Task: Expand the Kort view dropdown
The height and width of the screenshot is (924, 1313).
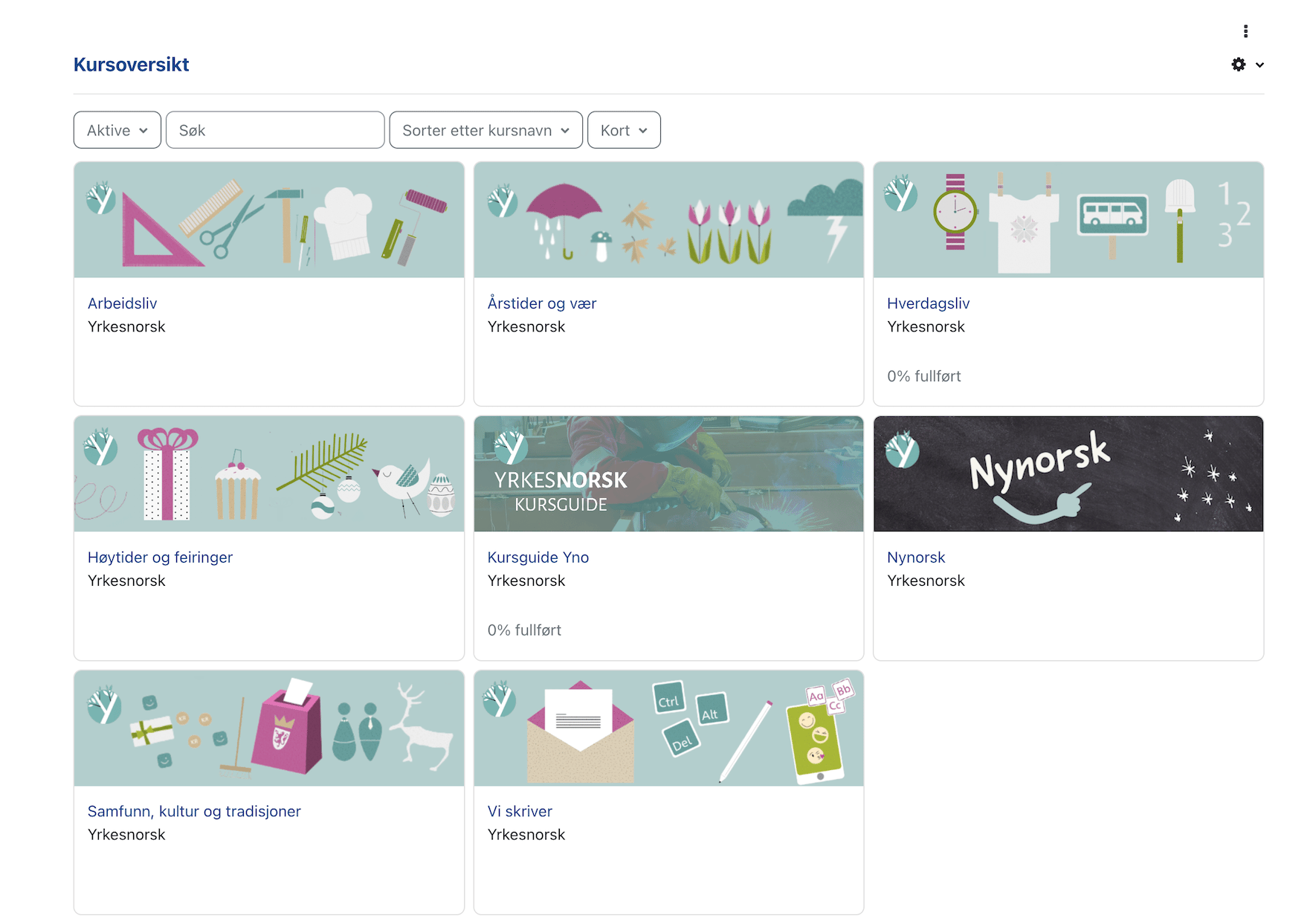Action: tap(623, 130)
